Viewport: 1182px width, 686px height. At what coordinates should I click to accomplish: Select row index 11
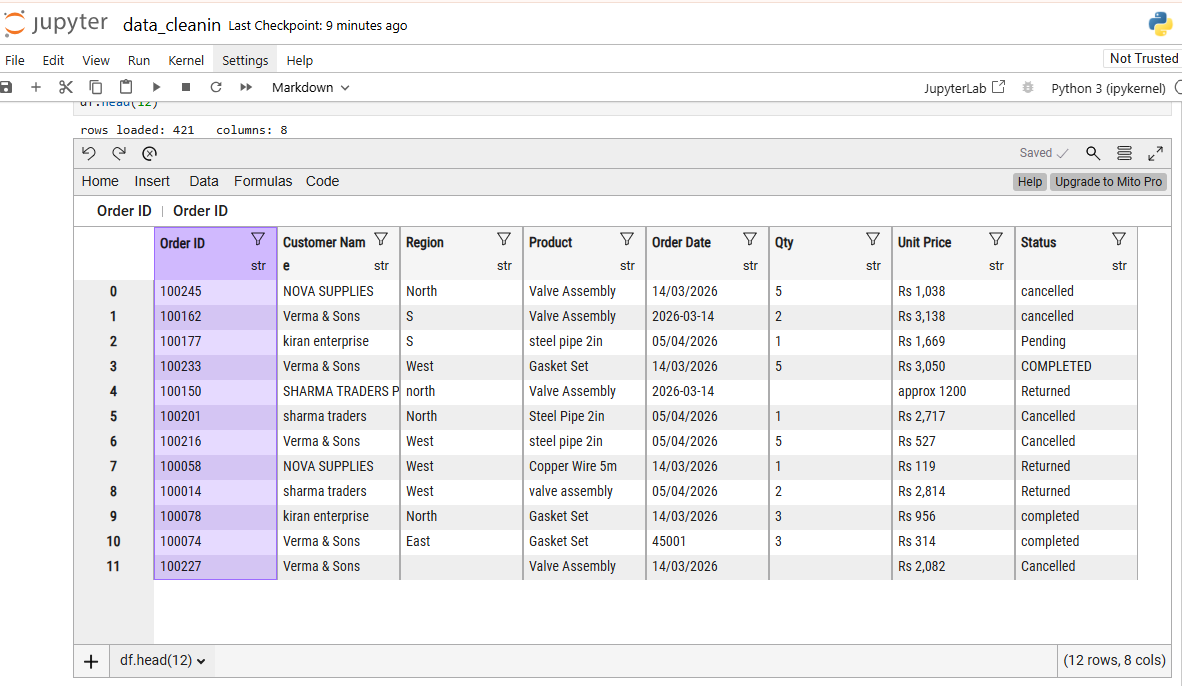(x=113, y=566)
